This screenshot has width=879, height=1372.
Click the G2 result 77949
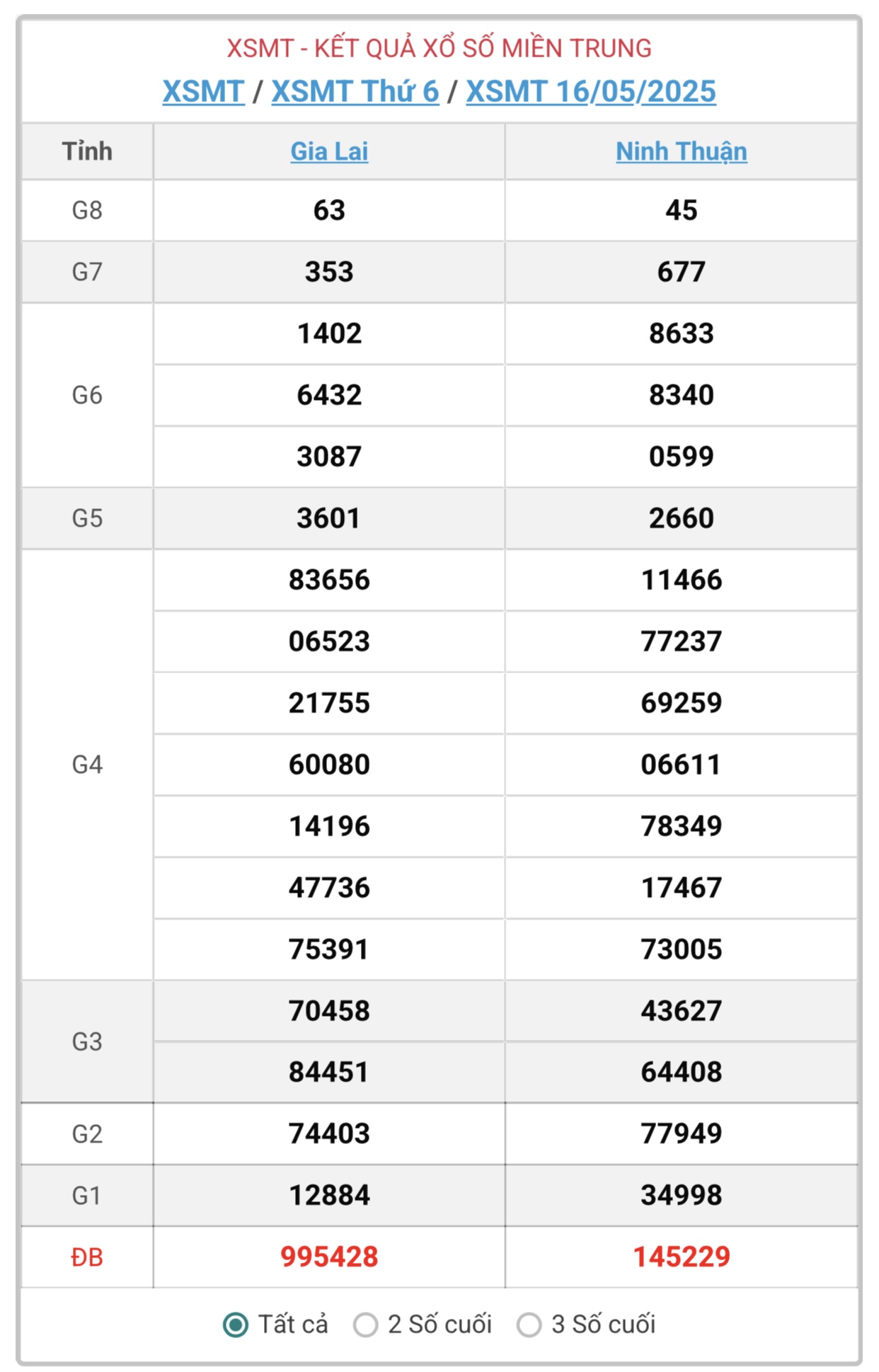click(681, 1133)
